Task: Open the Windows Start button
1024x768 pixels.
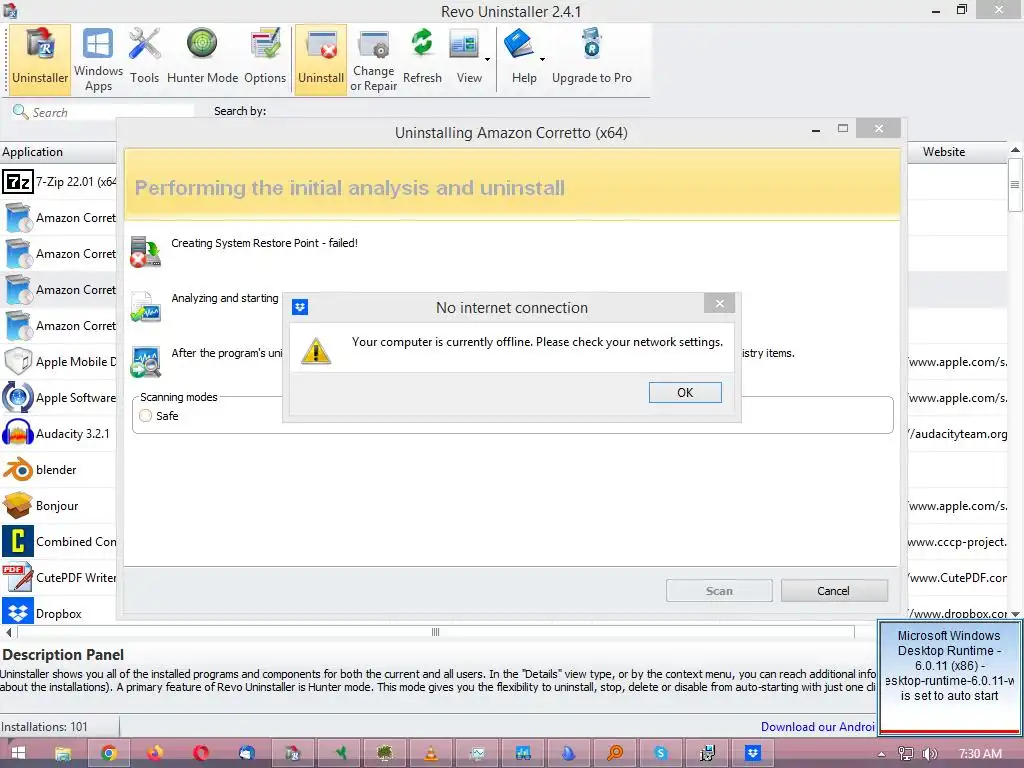Action: (18, 753)
